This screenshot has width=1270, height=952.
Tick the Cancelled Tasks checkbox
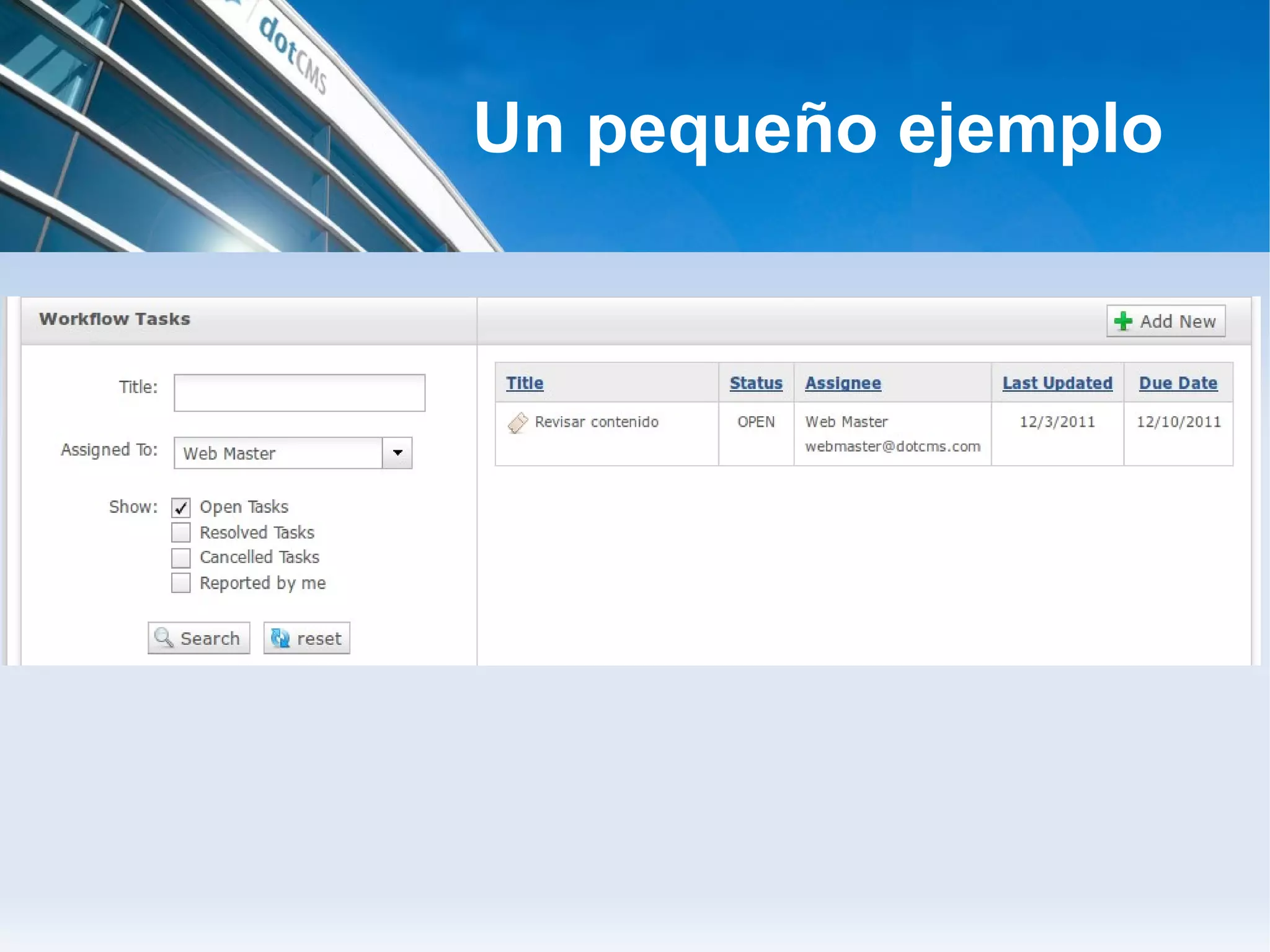pos(181,558)
